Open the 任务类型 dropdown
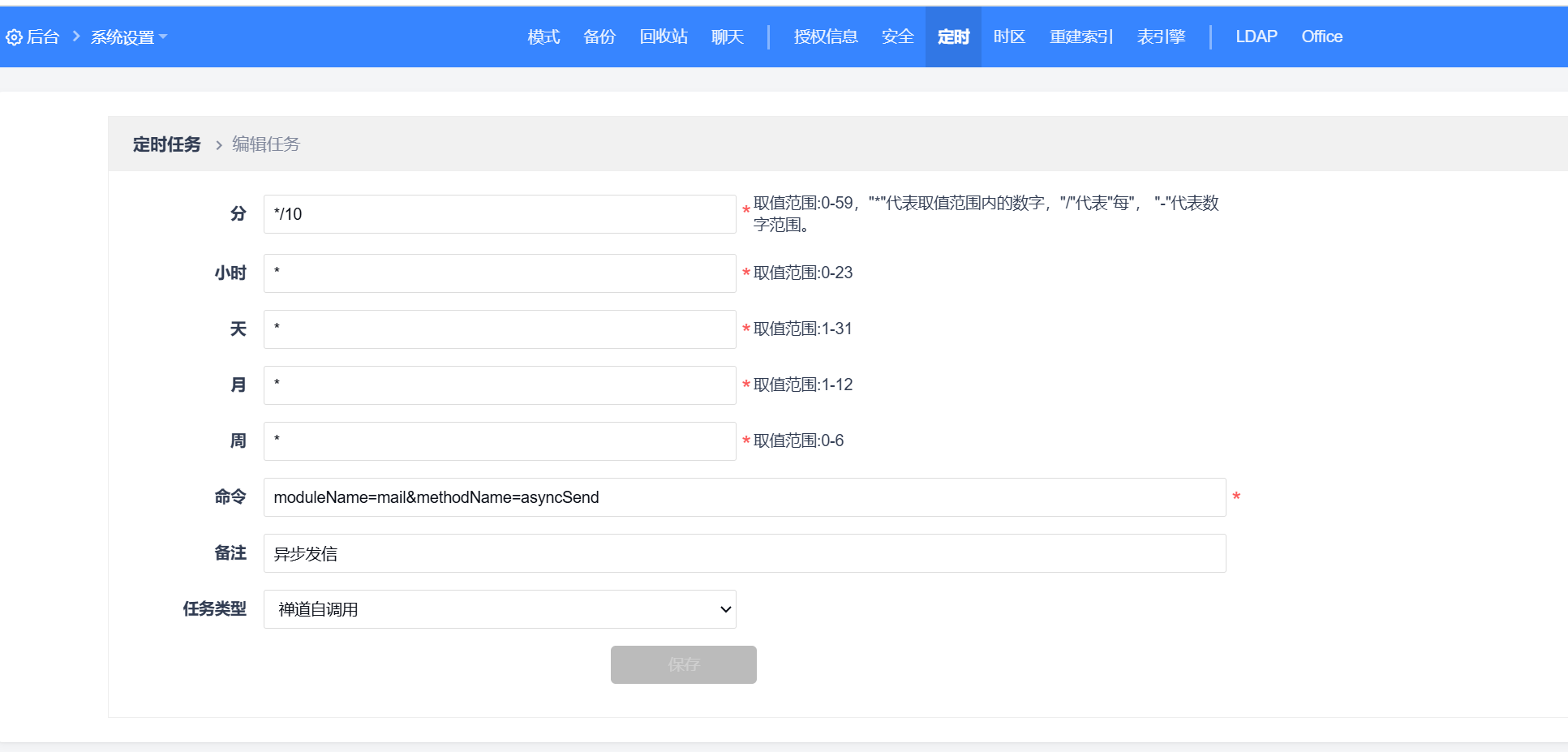This screenshot has width=1568, height=752. click(x=500, y=609)
